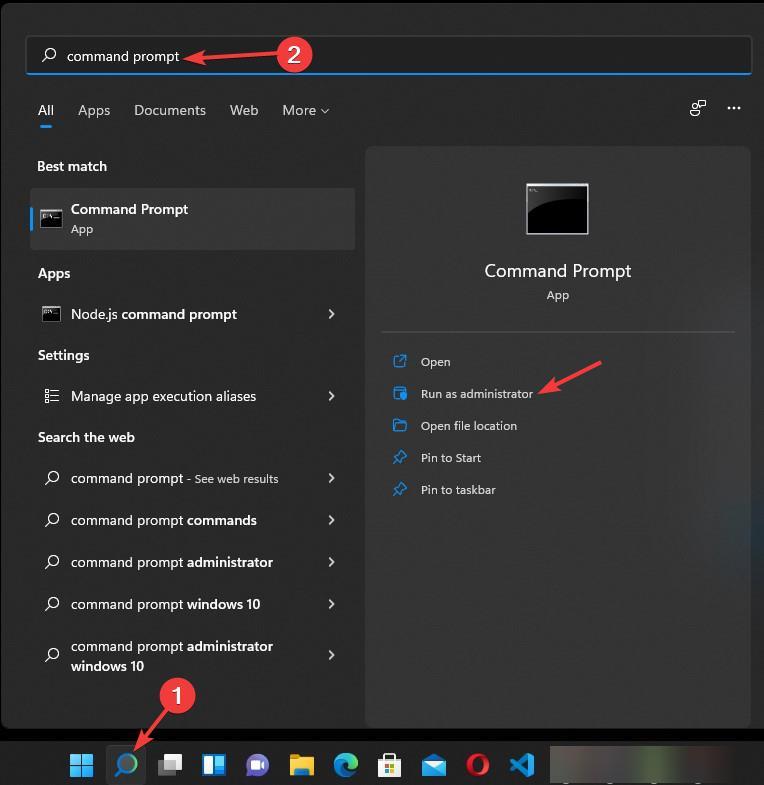Screen dimensions: 764x785
Task: Click search icon beside 'command prompt commands'
Action: click(x=52, y=520)
